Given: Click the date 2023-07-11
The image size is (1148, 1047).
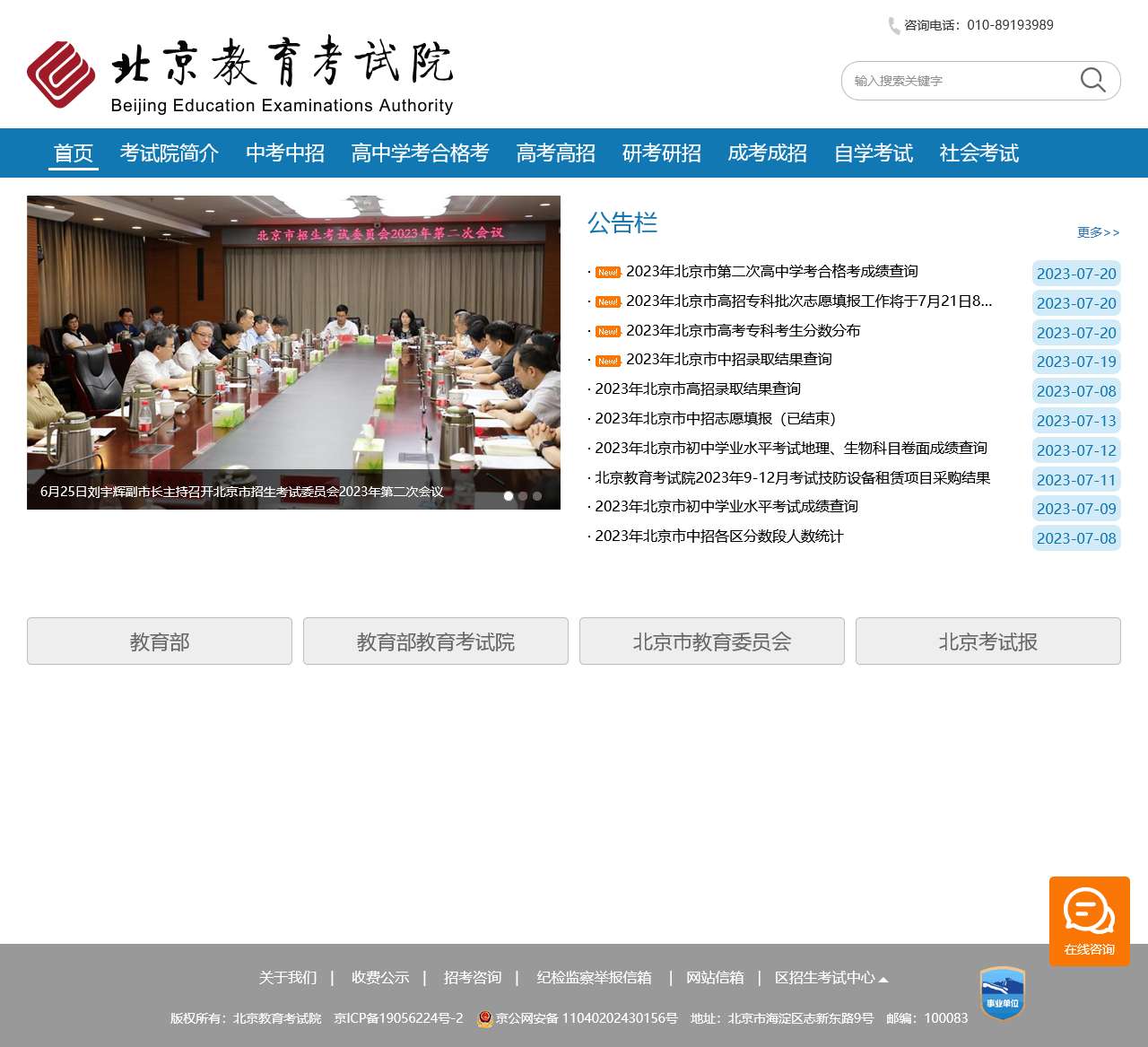Looking at the screenshot, I should [1076, 480].
